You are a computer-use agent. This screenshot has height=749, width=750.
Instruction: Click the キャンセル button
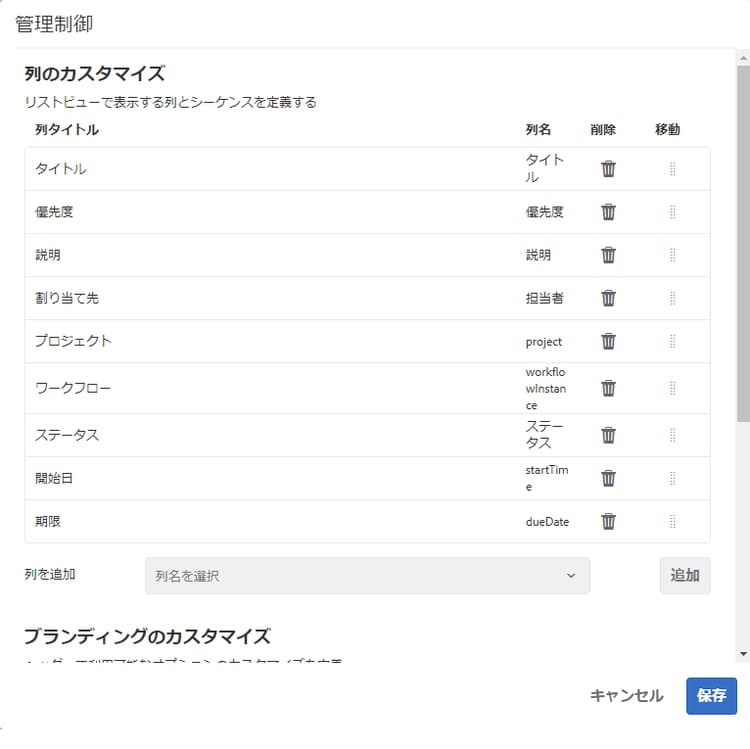626,695
